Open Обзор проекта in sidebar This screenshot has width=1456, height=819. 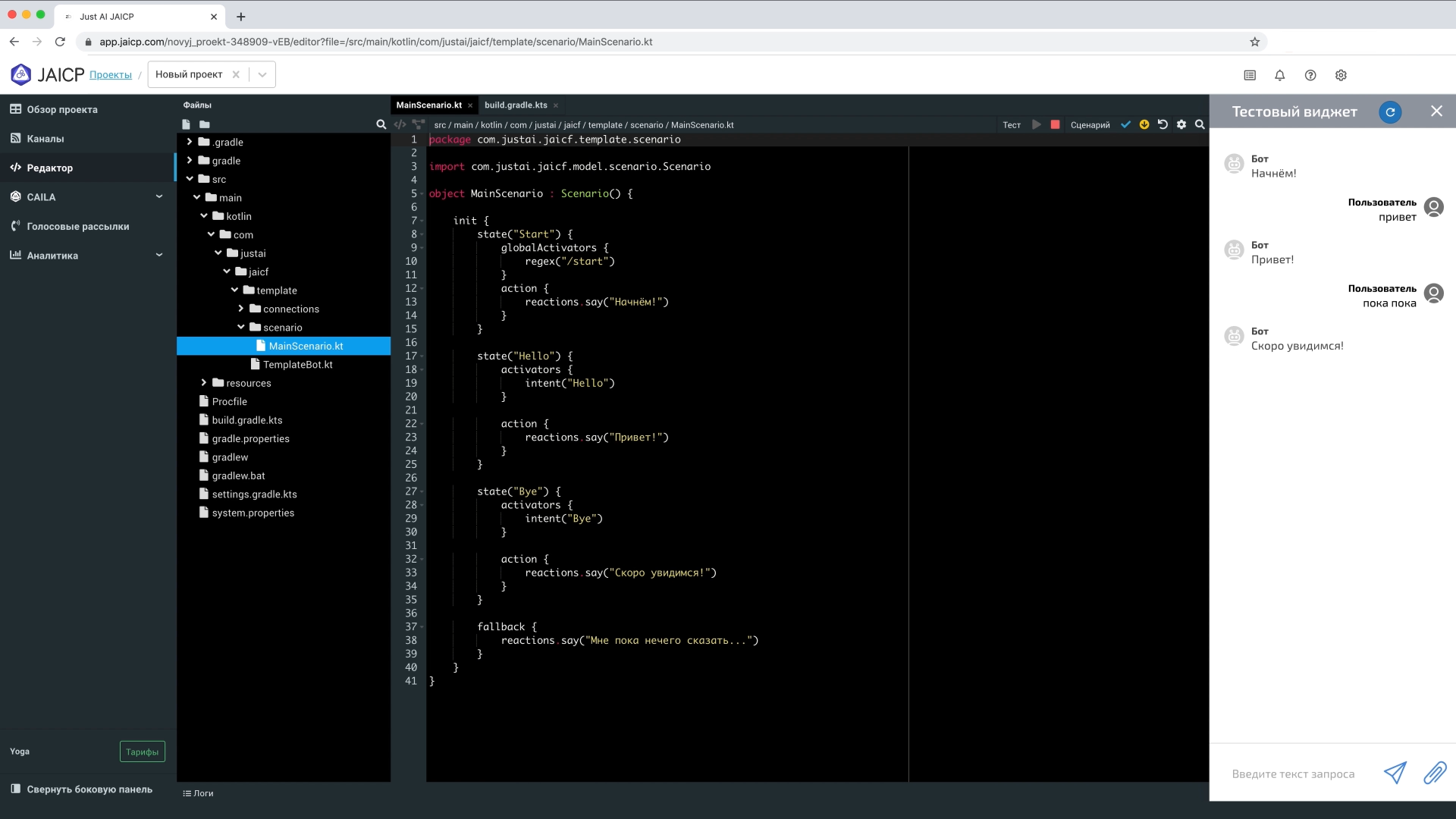(88, 109)
